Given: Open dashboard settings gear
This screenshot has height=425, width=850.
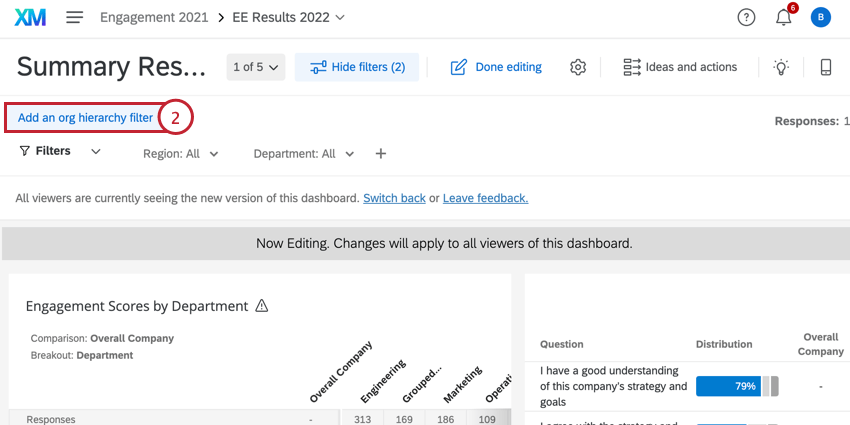Looking at the screenshot, I should 578,67.
